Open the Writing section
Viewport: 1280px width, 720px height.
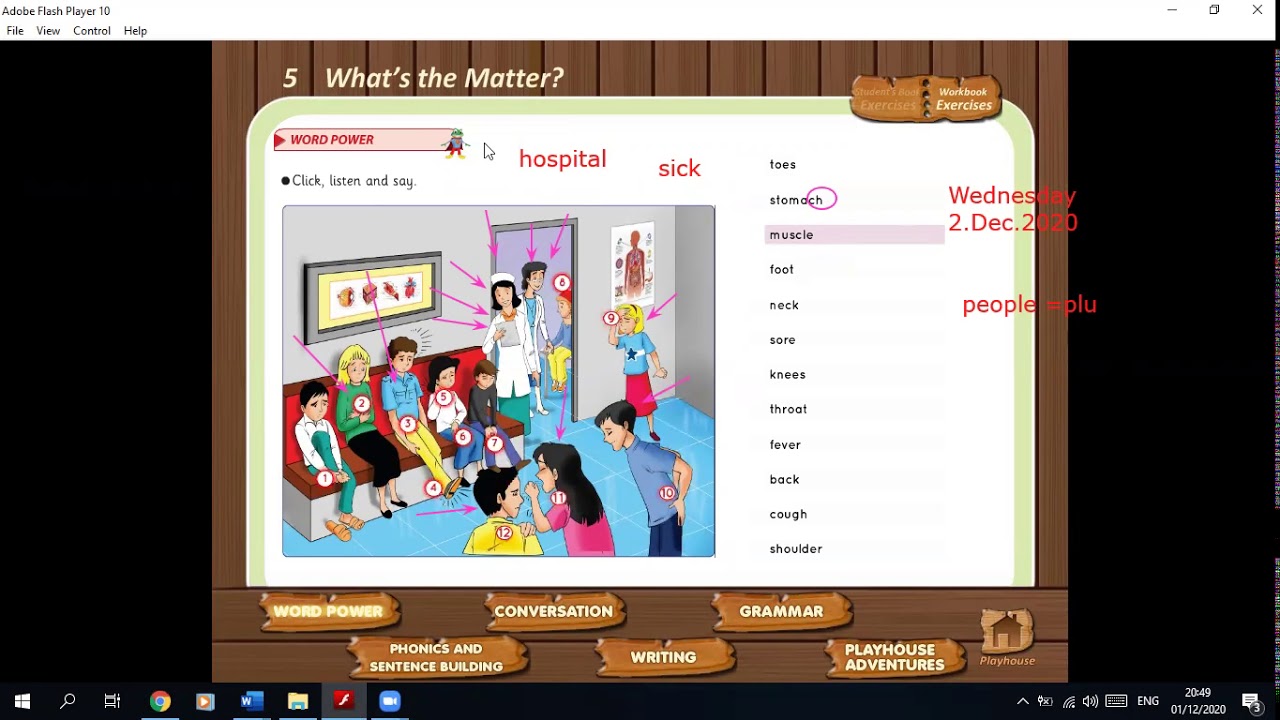tap(663, 657)
